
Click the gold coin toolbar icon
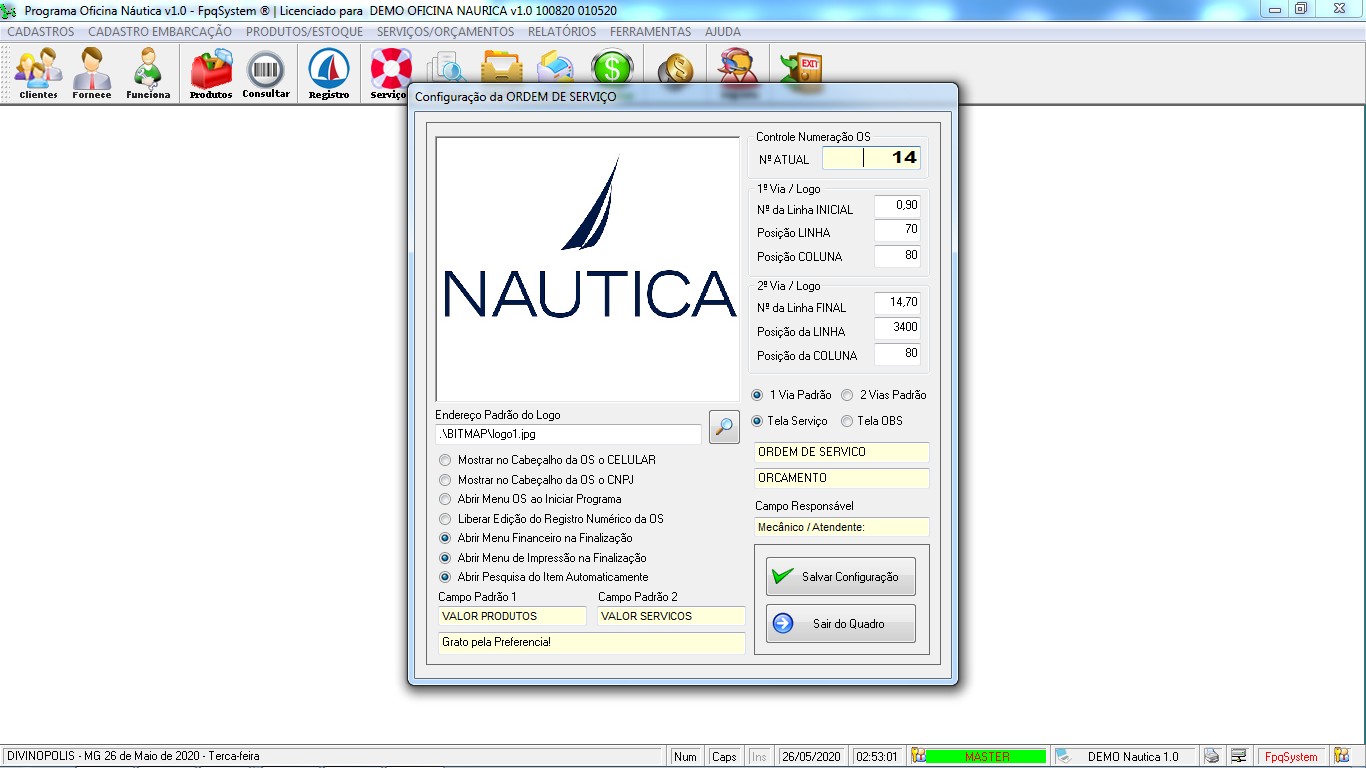(x=677, y=68)
